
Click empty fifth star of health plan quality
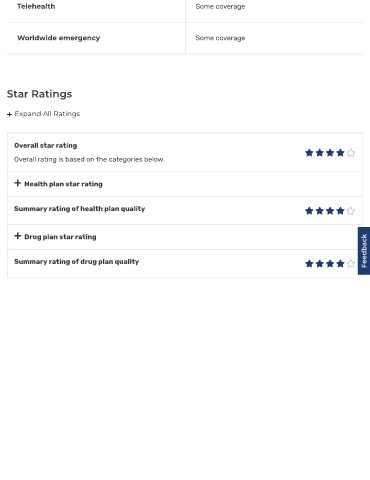point(351,211)
